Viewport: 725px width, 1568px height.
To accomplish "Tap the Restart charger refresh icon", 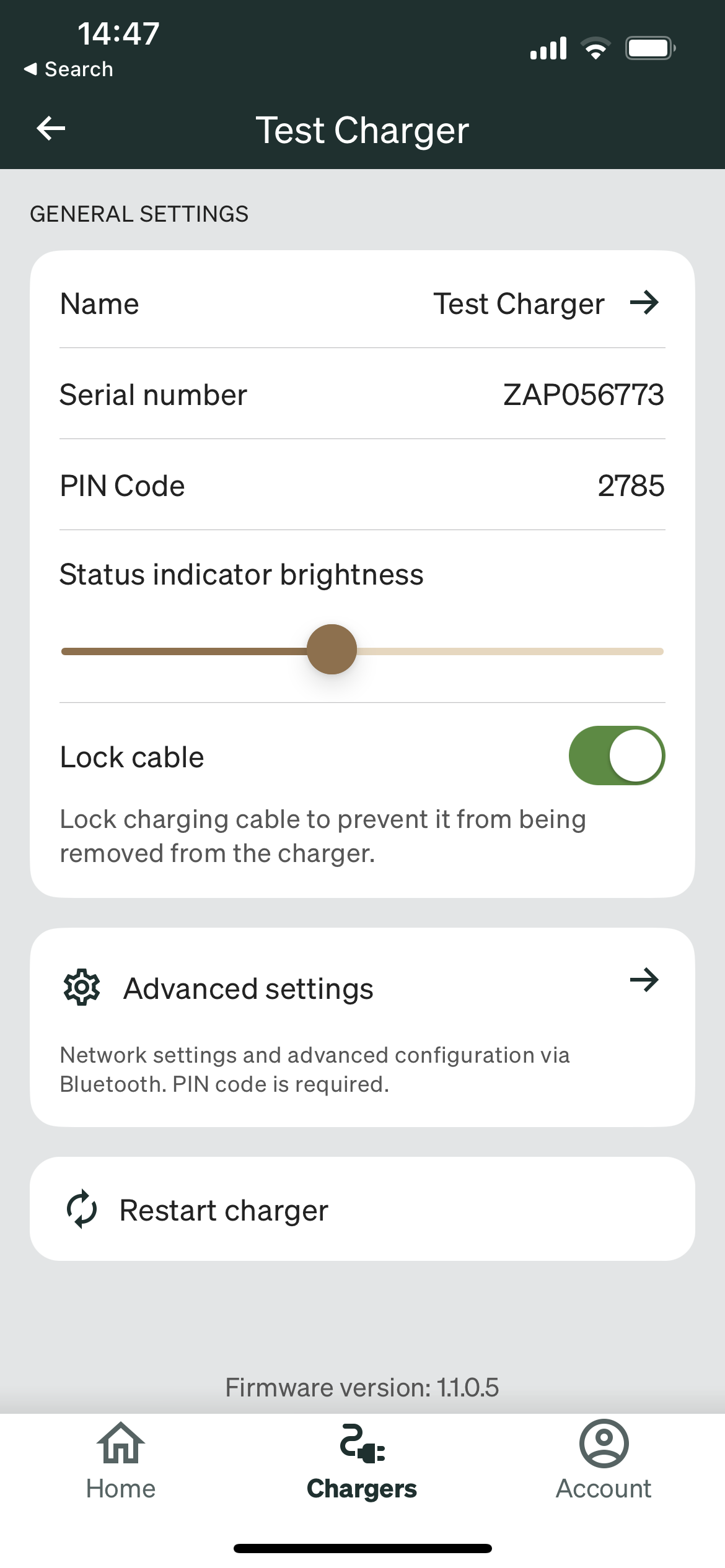I will pyautogui.click(x=82, y=1209).
